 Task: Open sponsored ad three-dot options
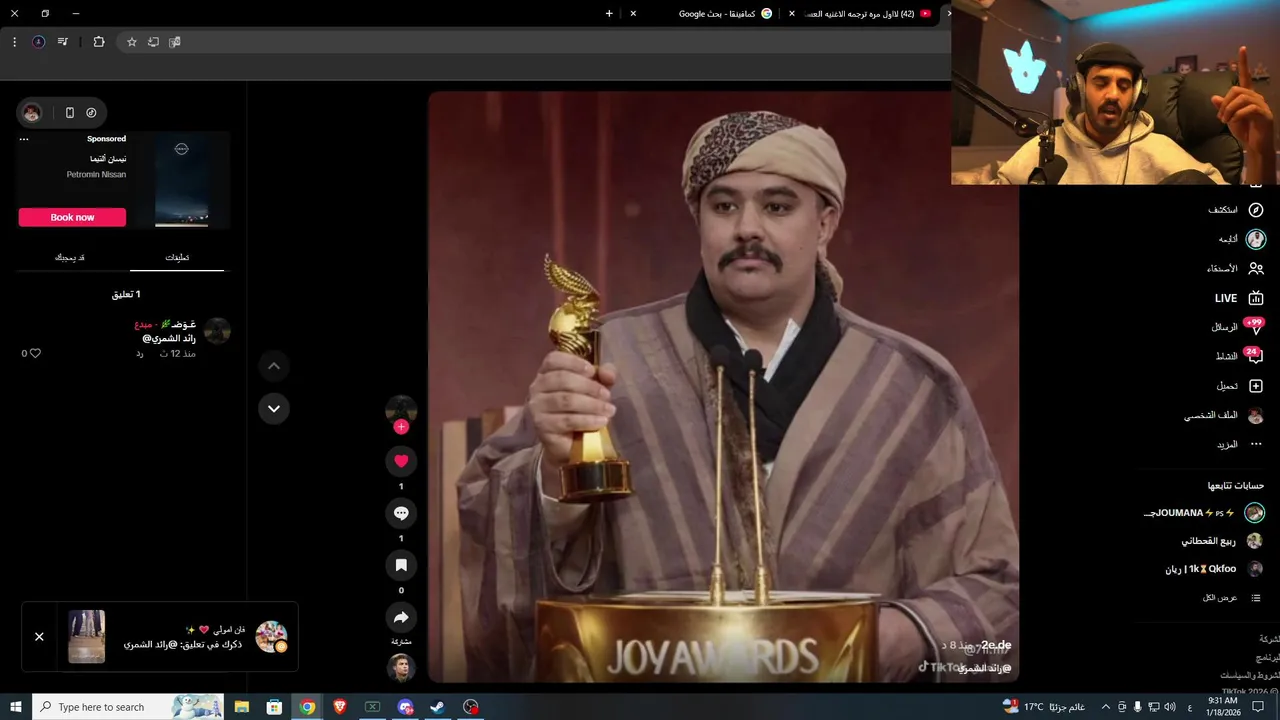coord(24,139)
